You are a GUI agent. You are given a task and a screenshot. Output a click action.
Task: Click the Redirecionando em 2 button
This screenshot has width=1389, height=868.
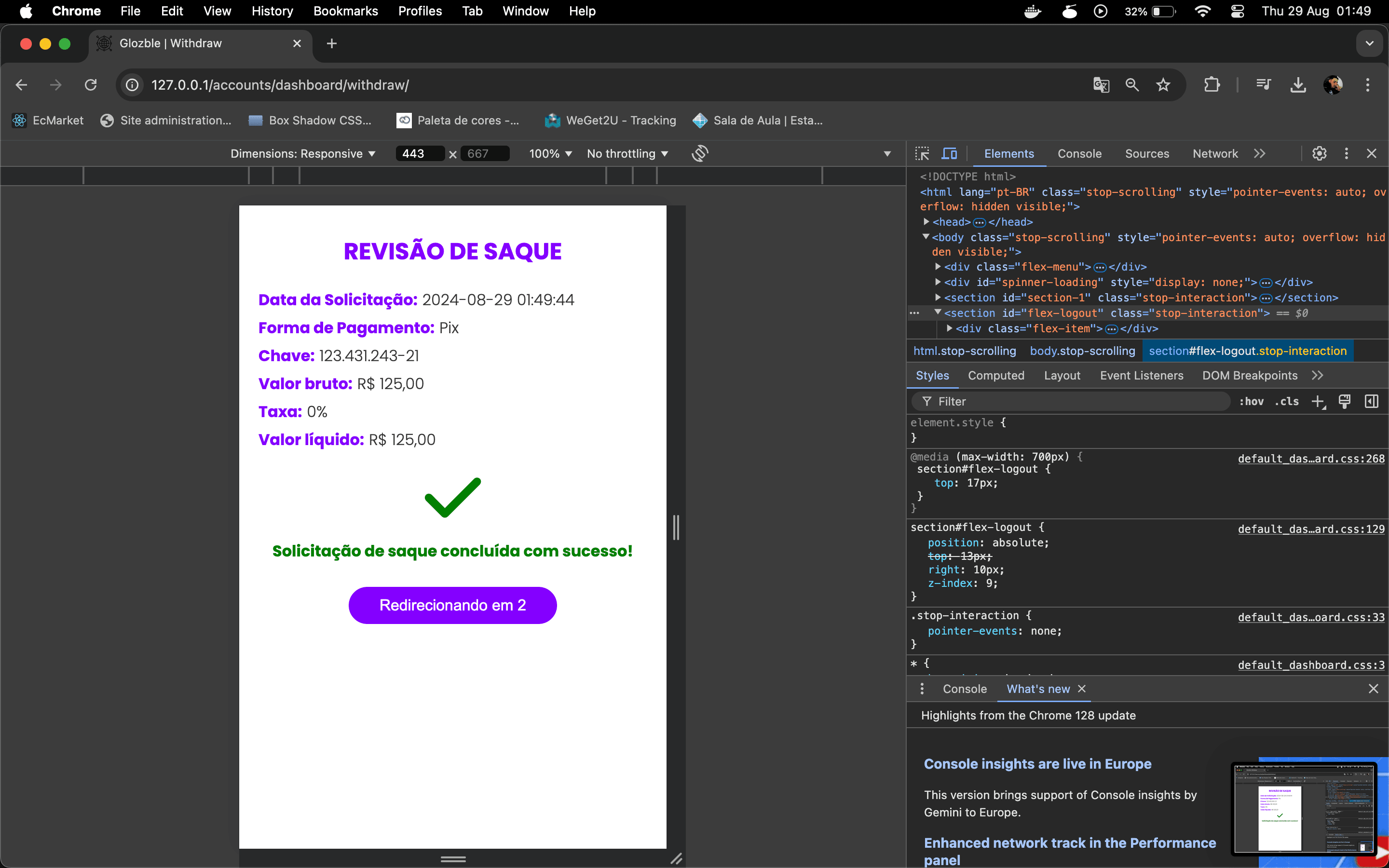click(x=452, y=605)
